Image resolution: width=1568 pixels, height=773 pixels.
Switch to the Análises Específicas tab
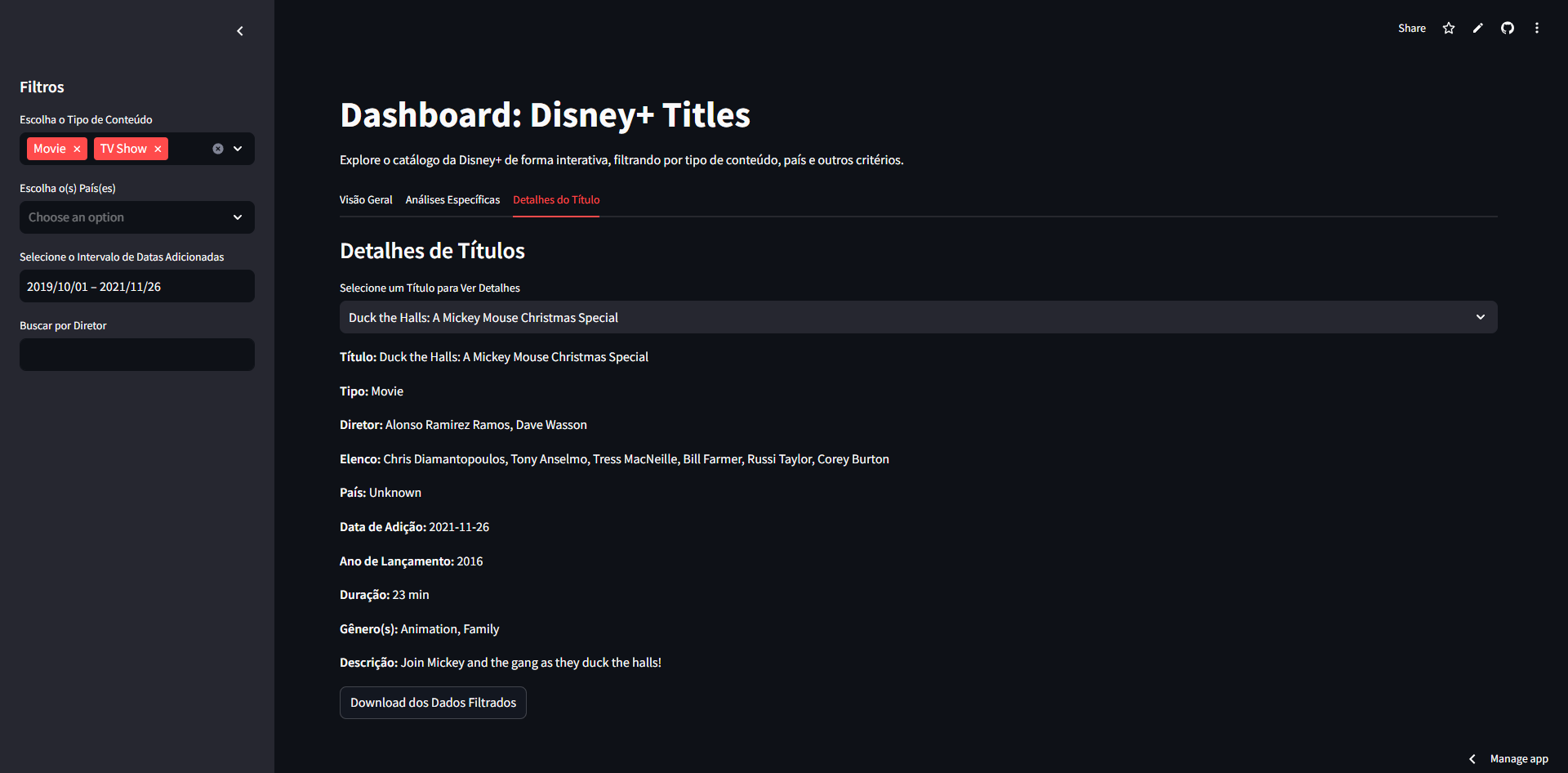point(452,200)
